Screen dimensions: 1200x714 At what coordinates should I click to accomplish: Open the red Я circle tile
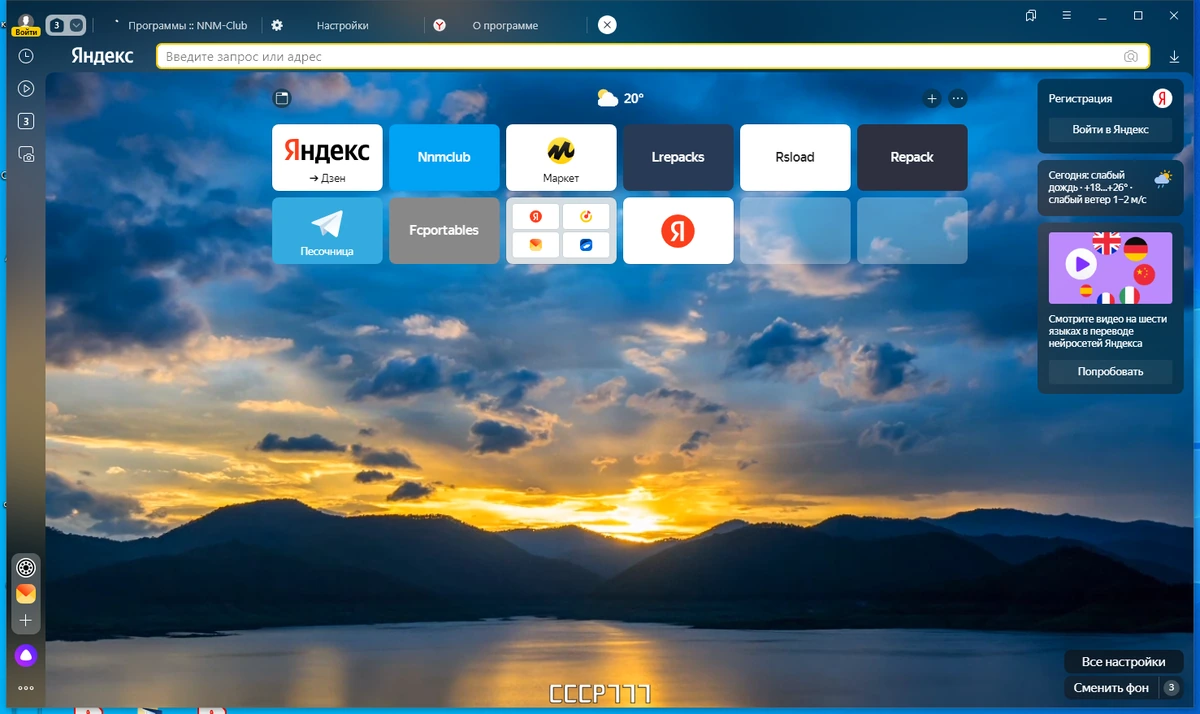coord(678,230)
